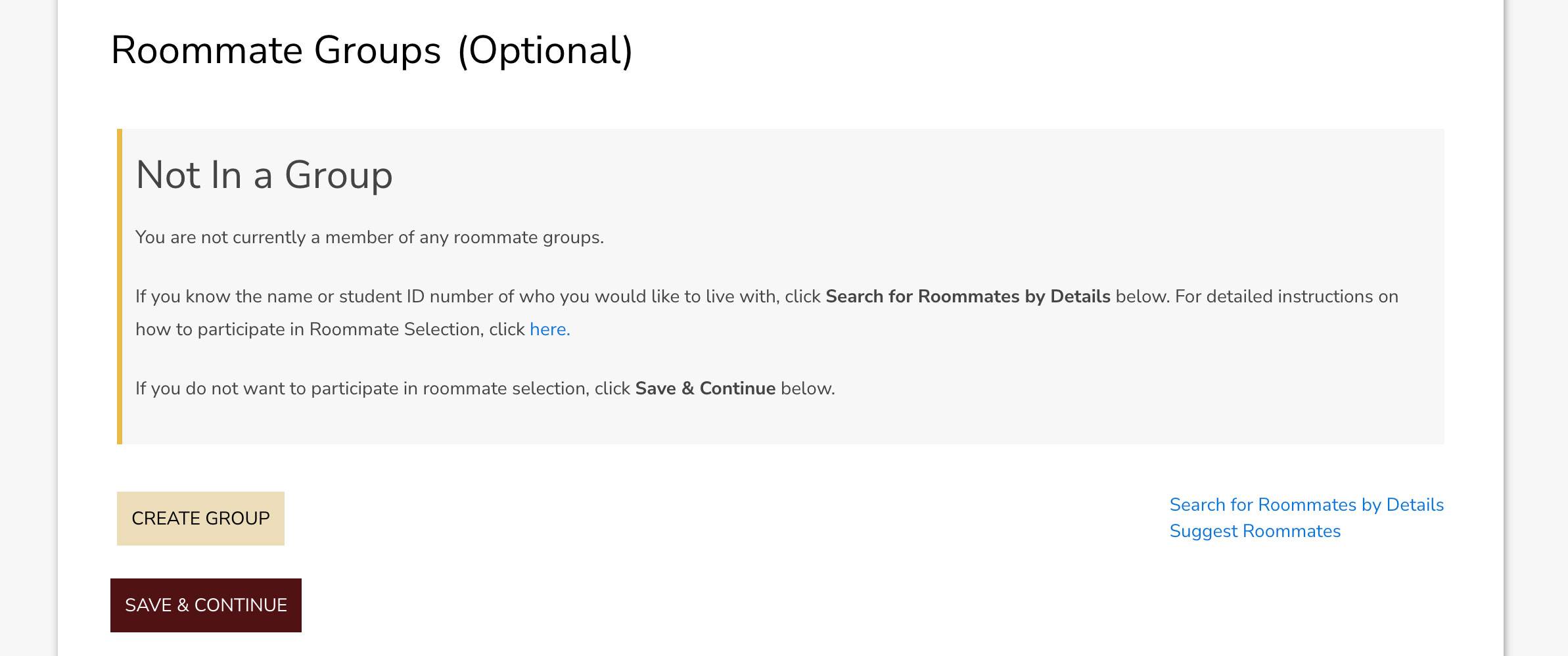Click empty gray area inside the notice panel
The width and height of the screenshot is (1568, 656).
(x=1117, y=197)
